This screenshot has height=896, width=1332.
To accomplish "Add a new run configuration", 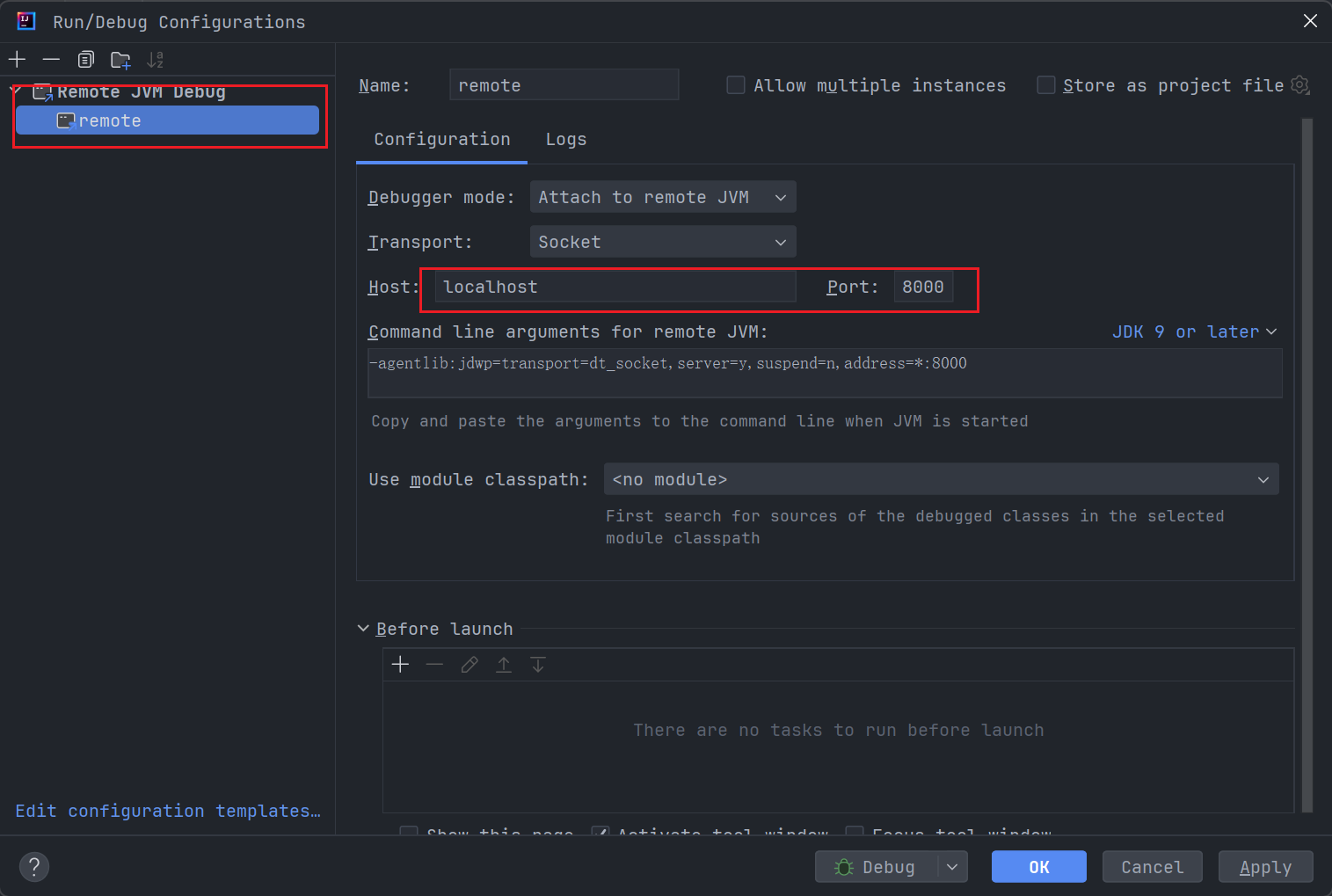I will tap(17, 59).
